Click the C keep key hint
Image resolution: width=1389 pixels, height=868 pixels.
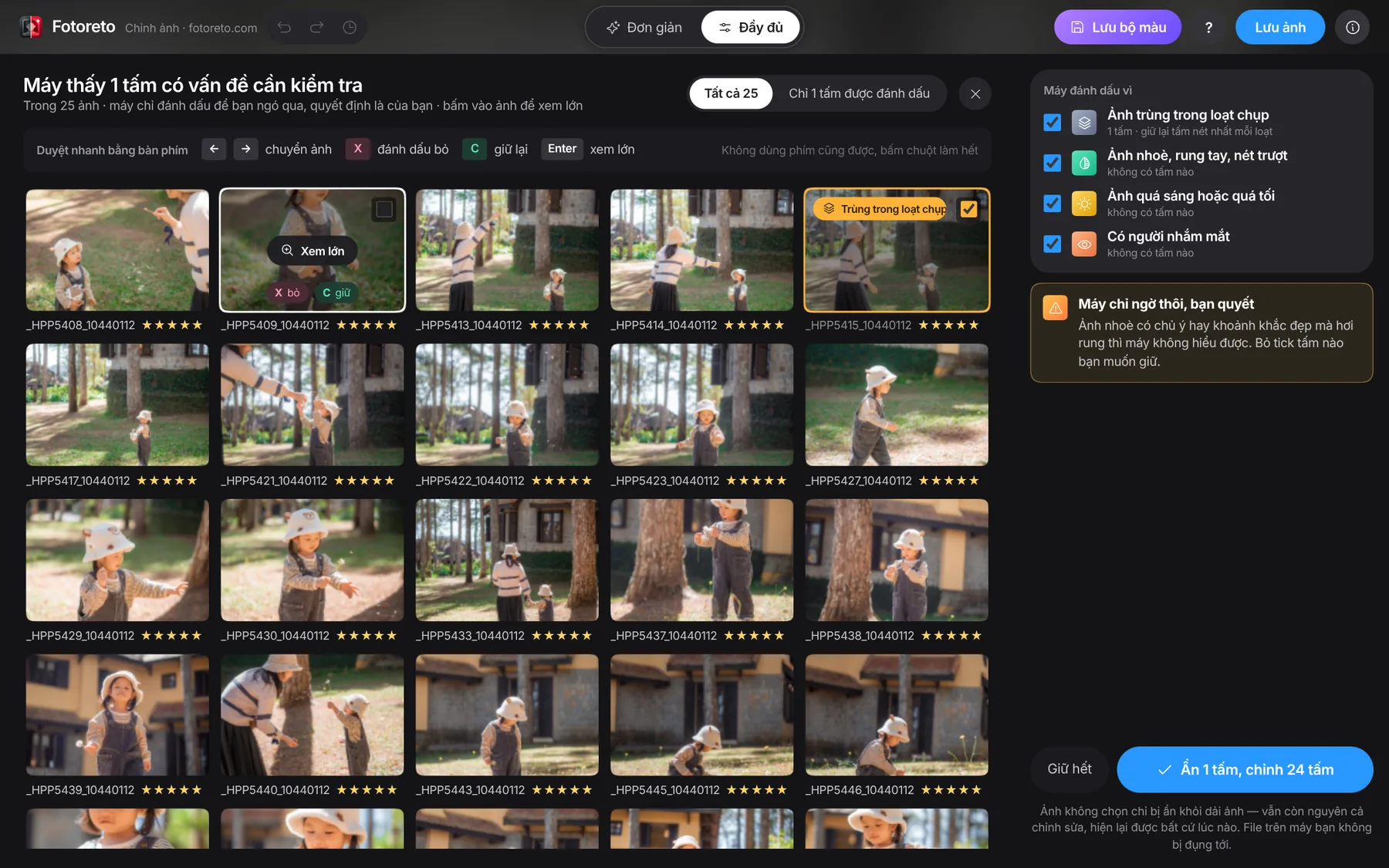[475, 149]
